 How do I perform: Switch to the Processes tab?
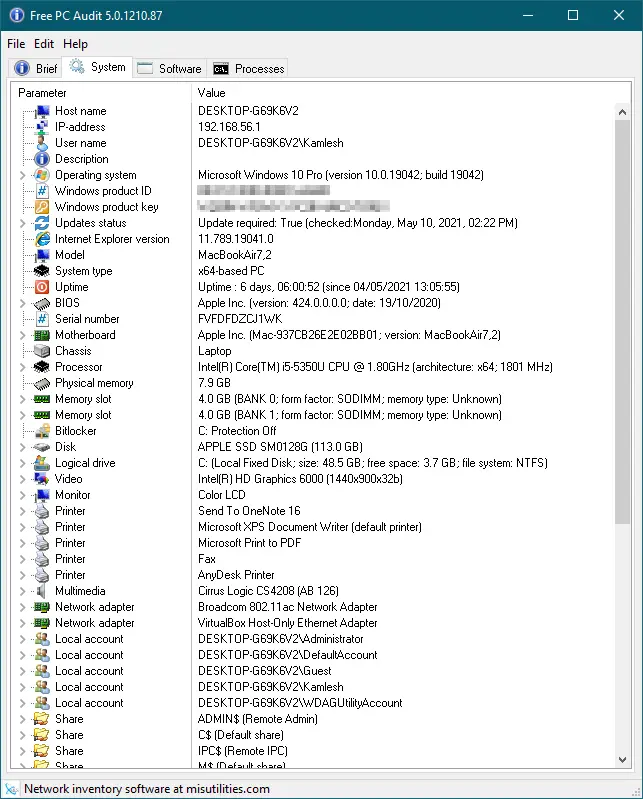(249, 68)
